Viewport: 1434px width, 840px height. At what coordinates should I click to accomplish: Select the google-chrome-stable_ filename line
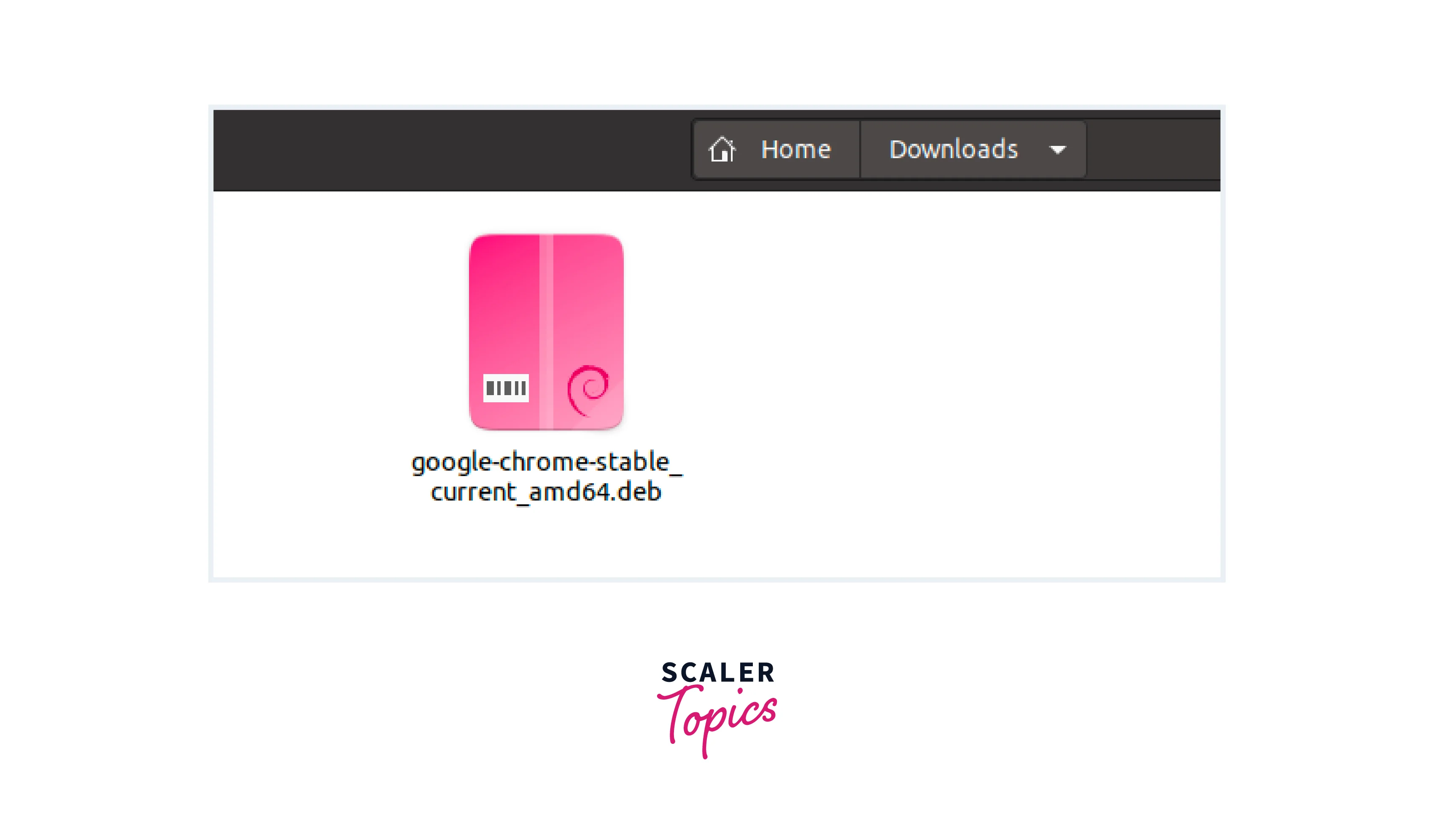point(546,462)
